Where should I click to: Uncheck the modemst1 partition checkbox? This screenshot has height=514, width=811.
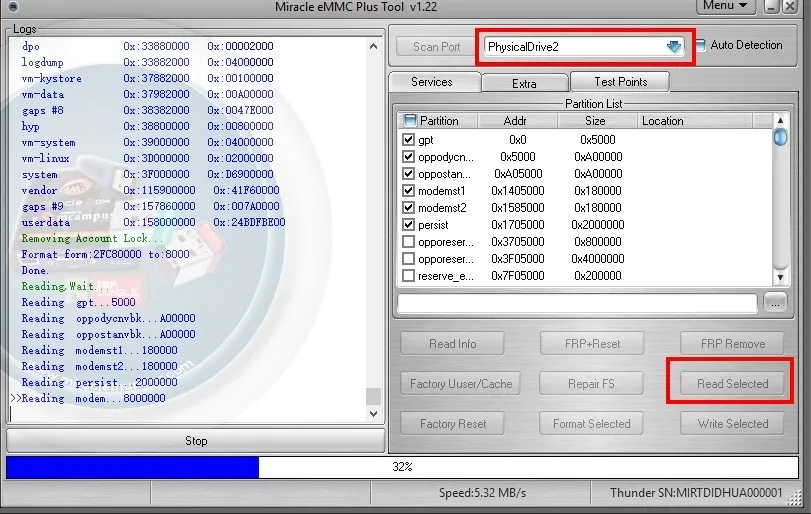[x=408, y=191]
